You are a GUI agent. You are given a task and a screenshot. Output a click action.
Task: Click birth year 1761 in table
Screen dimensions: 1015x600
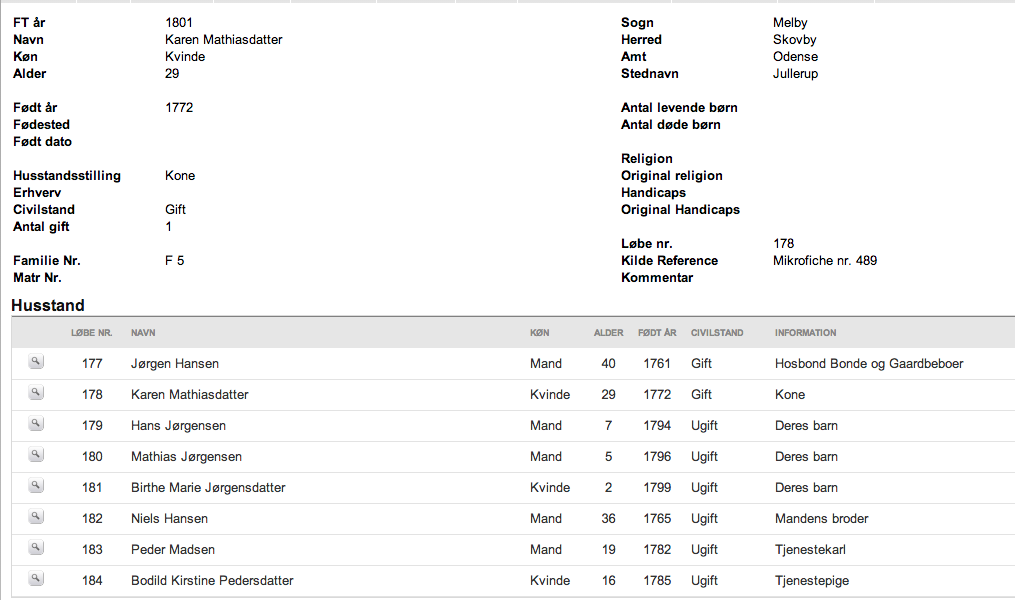pyautogui.click(x=657, y=364)
